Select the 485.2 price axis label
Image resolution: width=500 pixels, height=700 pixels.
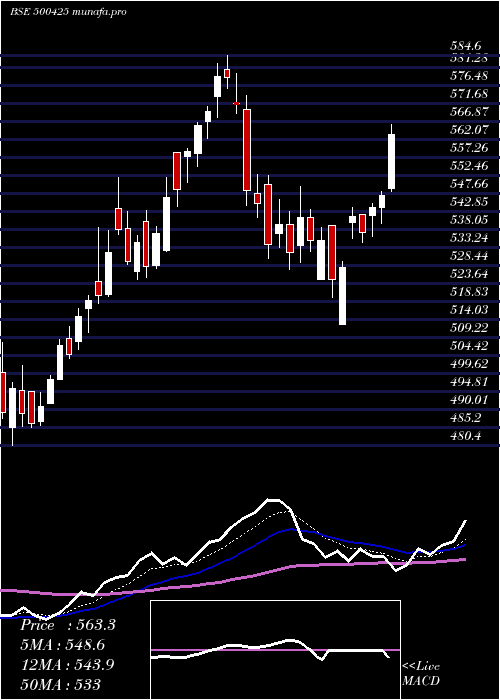pyautogui.click(x=466, y=418)
